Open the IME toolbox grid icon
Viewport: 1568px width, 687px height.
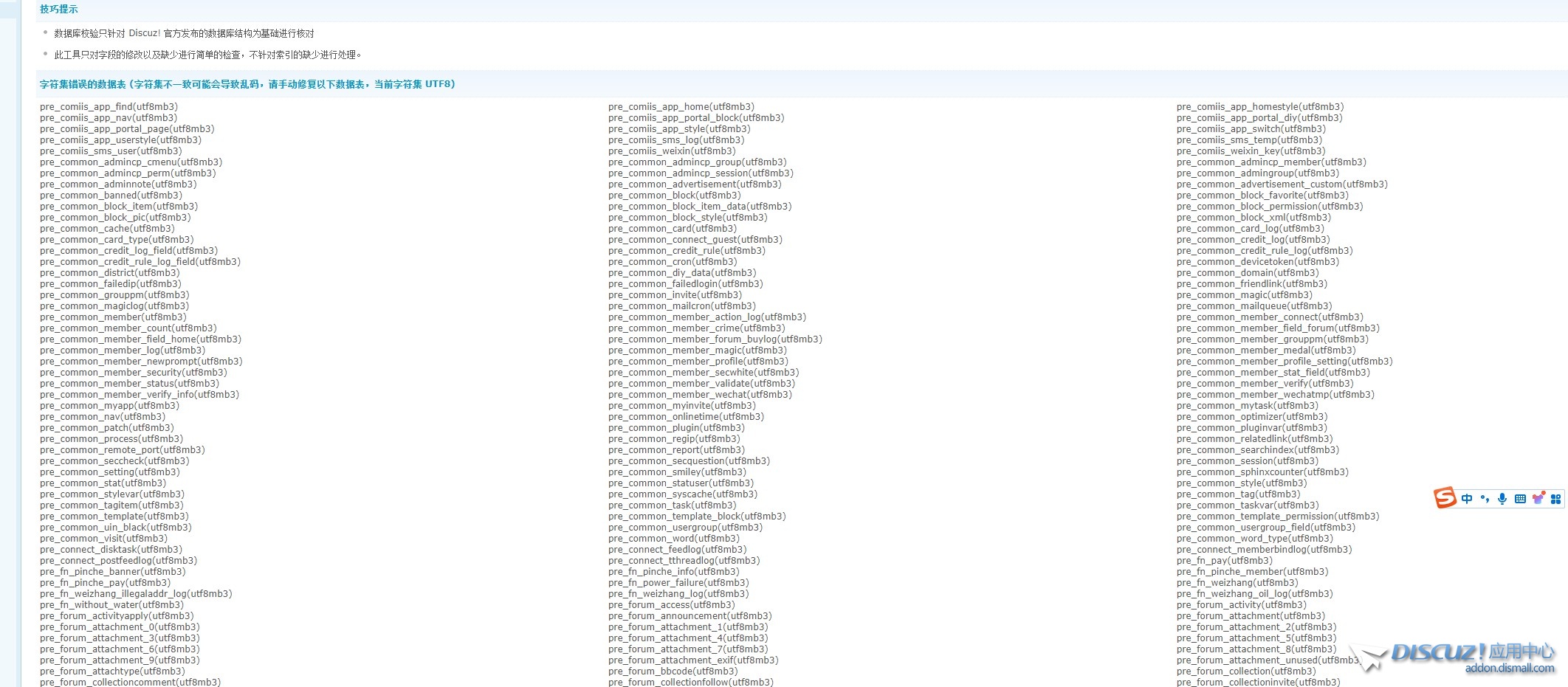[1555, 499]
